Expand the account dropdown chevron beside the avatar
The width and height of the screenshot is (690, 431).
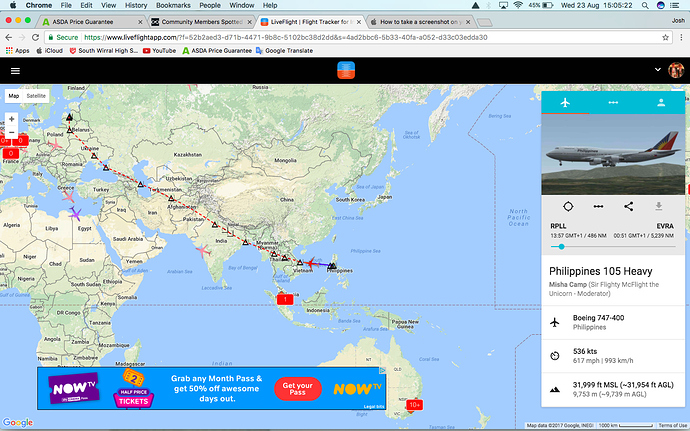pyautogui.click(x=657, y=70)
